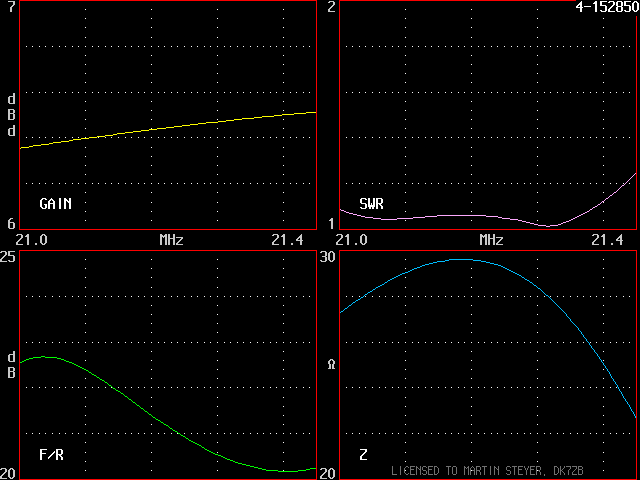
Task: Click the 21.4 frequency label under the gain plot
Action: 287,240
